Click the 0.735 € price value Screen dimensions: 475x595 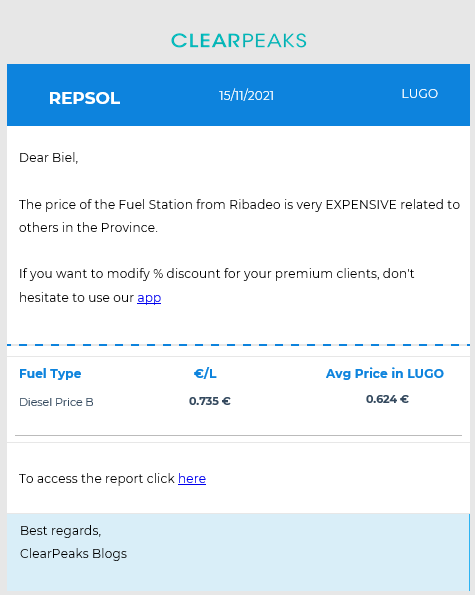tap(210, 401)
